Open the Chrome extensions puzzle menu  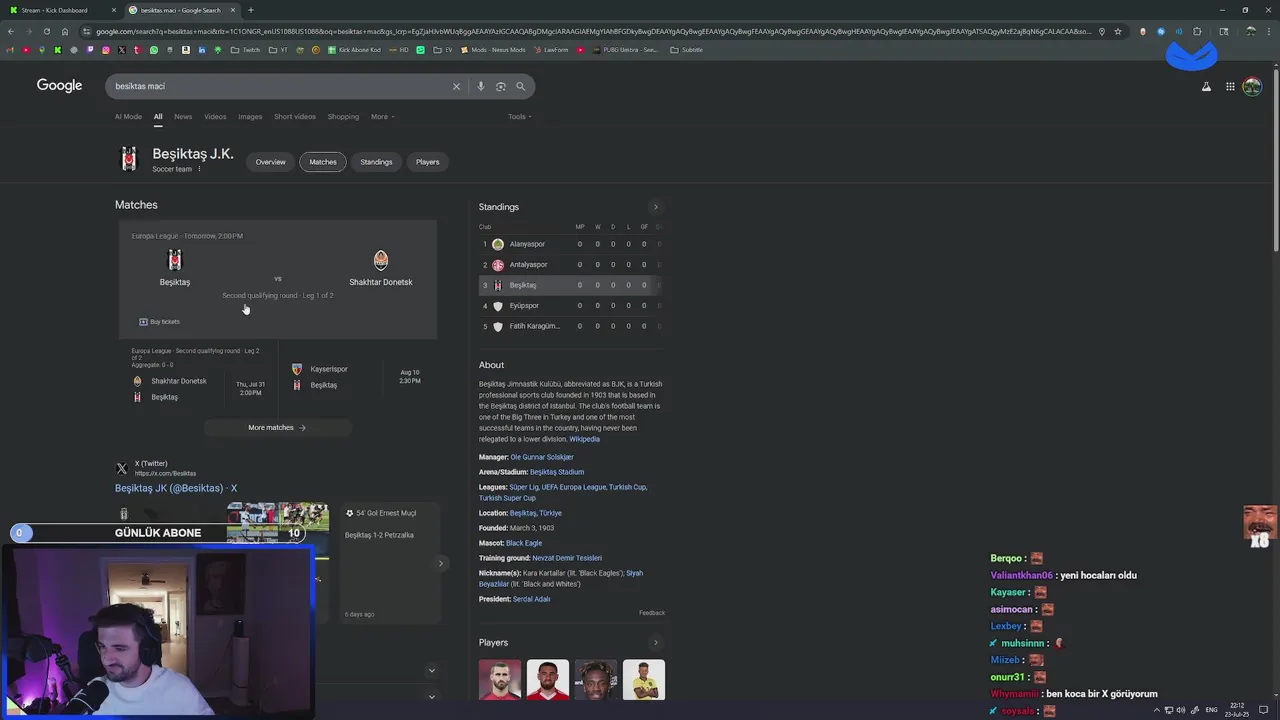[x=1197, y=31]
